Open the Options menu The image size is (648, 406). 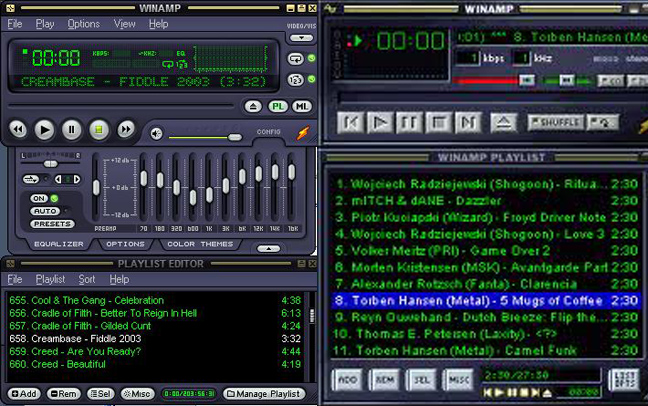coord(83,24)
